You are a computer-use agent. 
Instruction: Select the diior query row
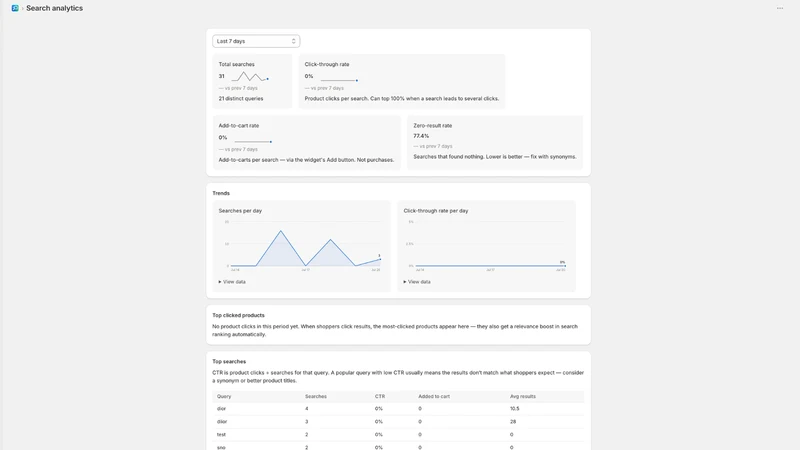click(398, 421)
